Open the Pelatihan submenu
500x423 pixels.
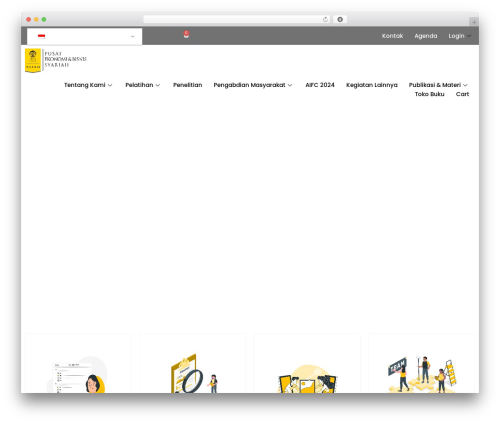(143, 85)
